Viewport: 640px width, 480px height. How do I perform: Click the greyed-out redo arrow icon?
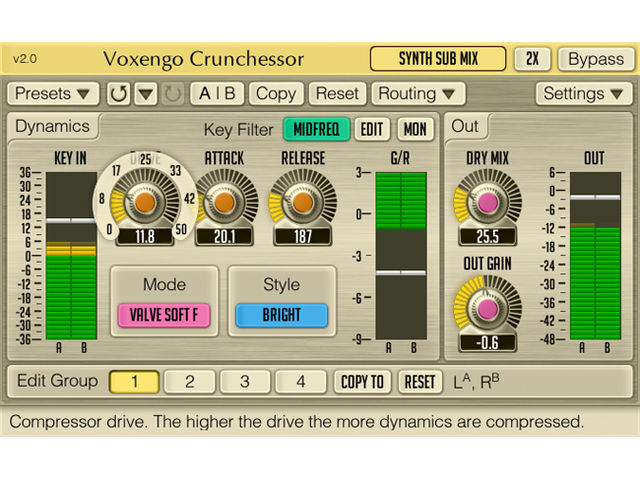tap(173, 94)
